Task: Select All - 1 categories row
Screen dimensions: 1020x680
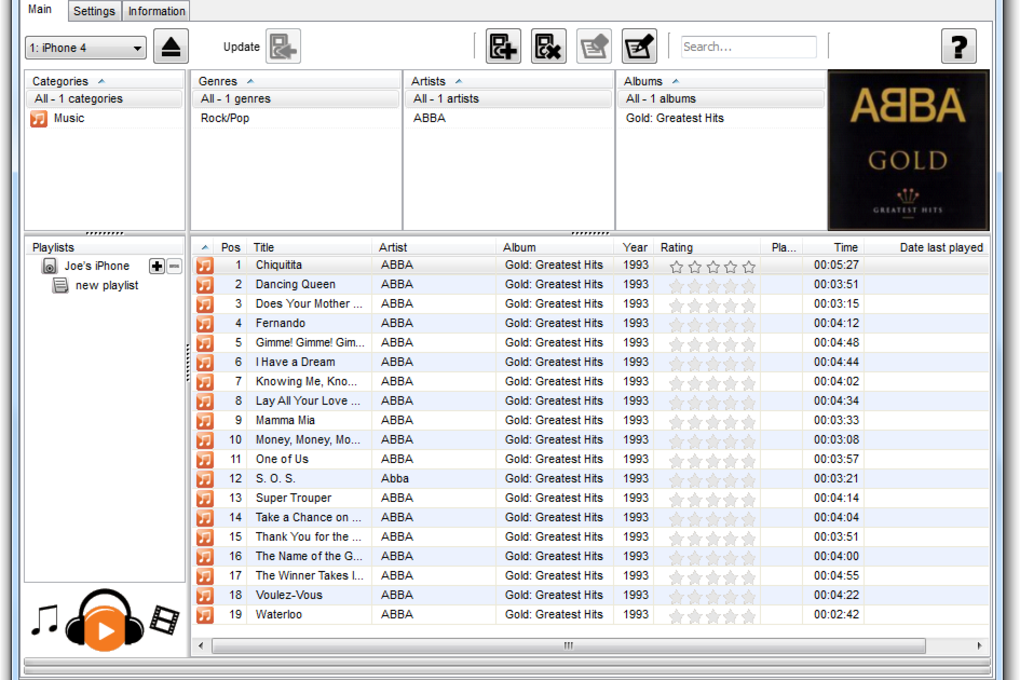Action: pos(105,99)
